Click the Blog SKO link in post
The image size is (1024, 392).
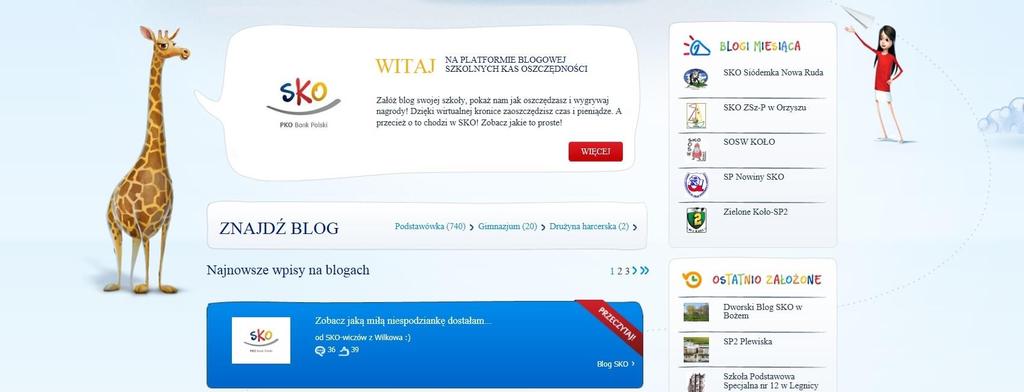pos(615,364)
